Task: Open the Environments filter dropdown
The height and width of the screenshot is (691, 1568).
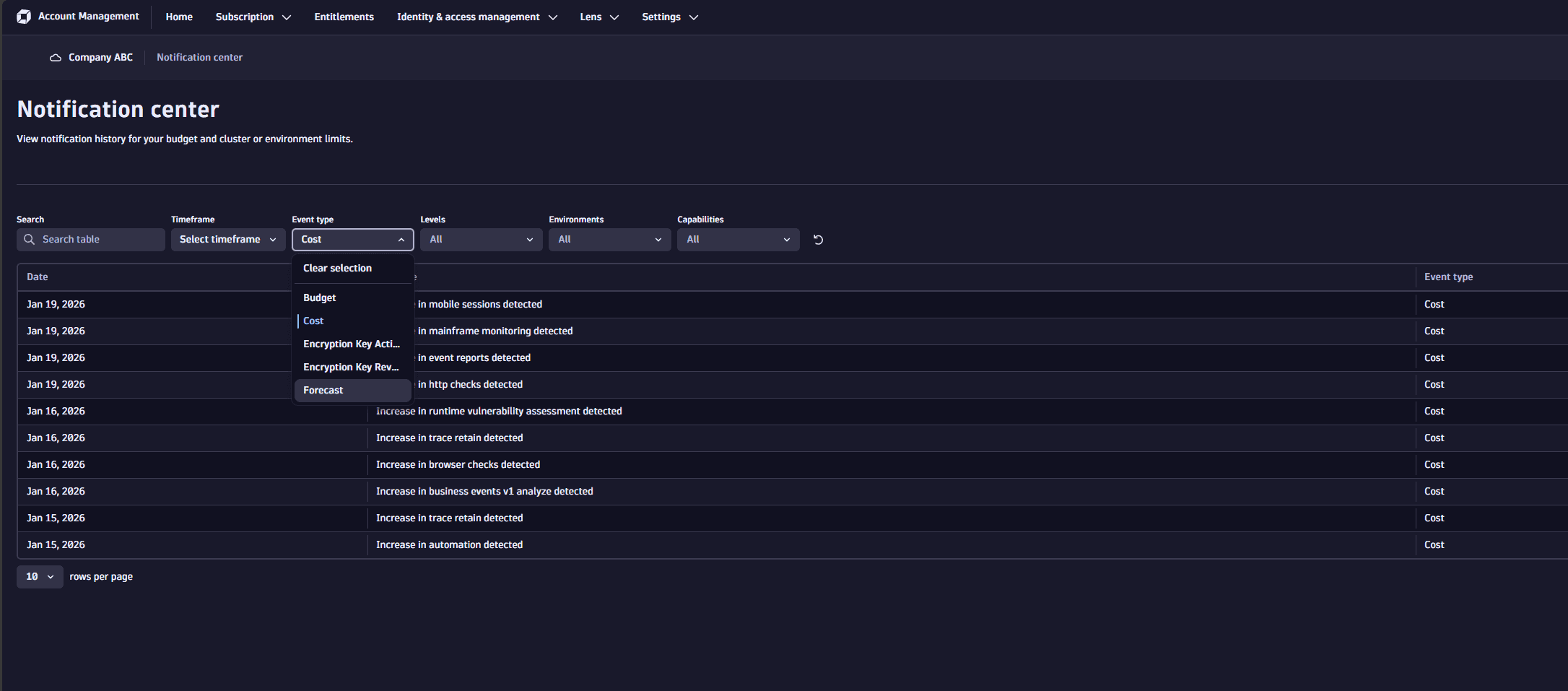Action: (x=609, y=239)
